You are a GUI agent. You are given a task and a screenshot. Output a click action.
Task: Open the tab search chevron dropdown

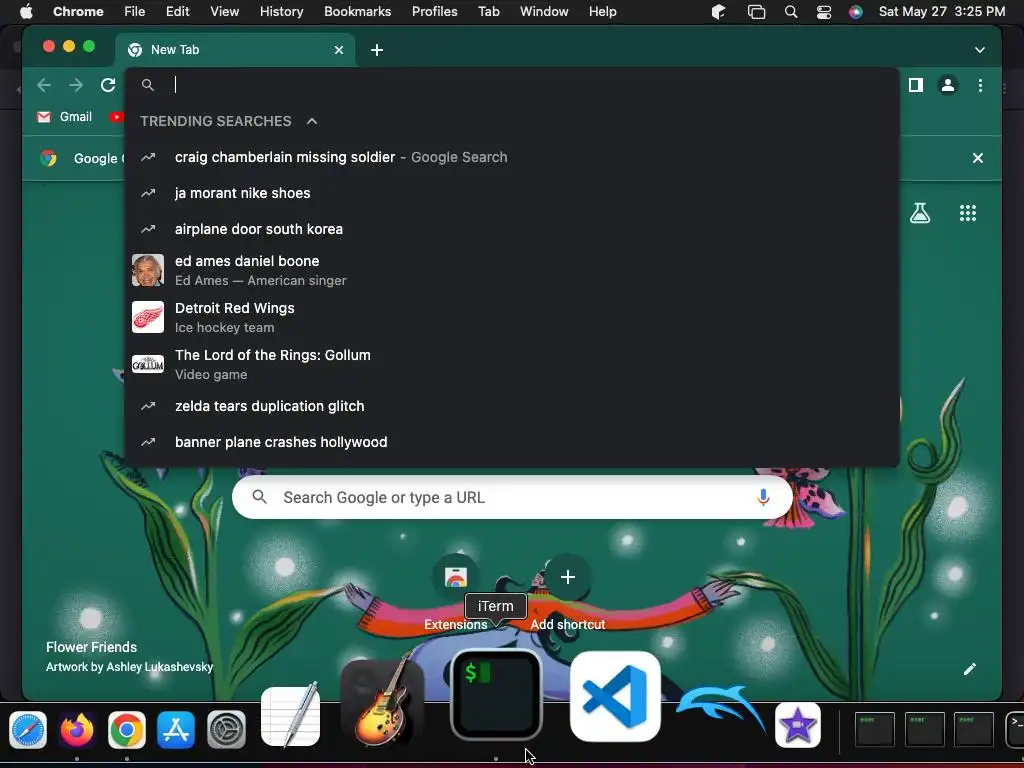coord(980,50)
